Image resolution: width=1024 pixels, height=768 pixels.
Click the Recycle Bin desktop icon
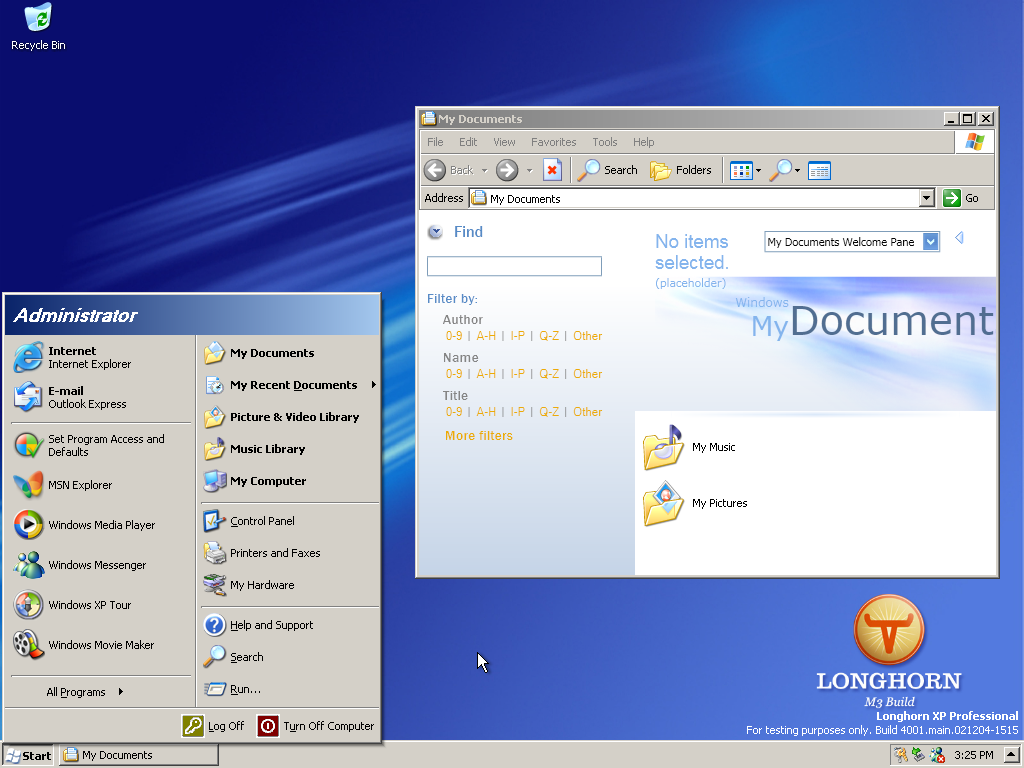click(x=38, y=27)
